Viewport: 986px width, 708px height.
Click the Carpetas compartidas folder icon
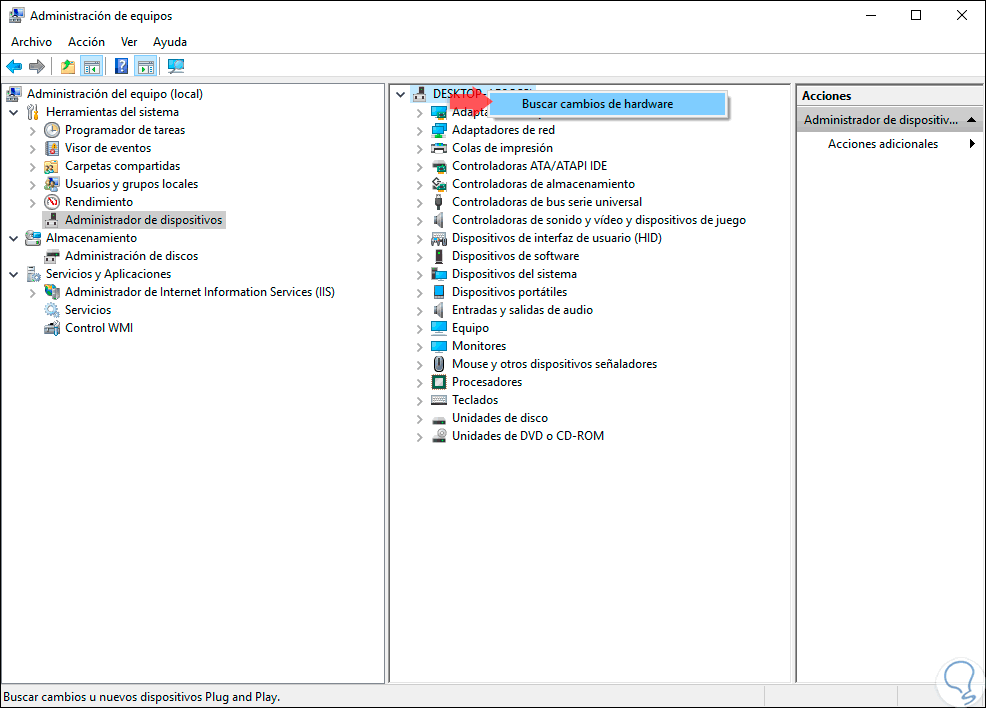point(52,167)
